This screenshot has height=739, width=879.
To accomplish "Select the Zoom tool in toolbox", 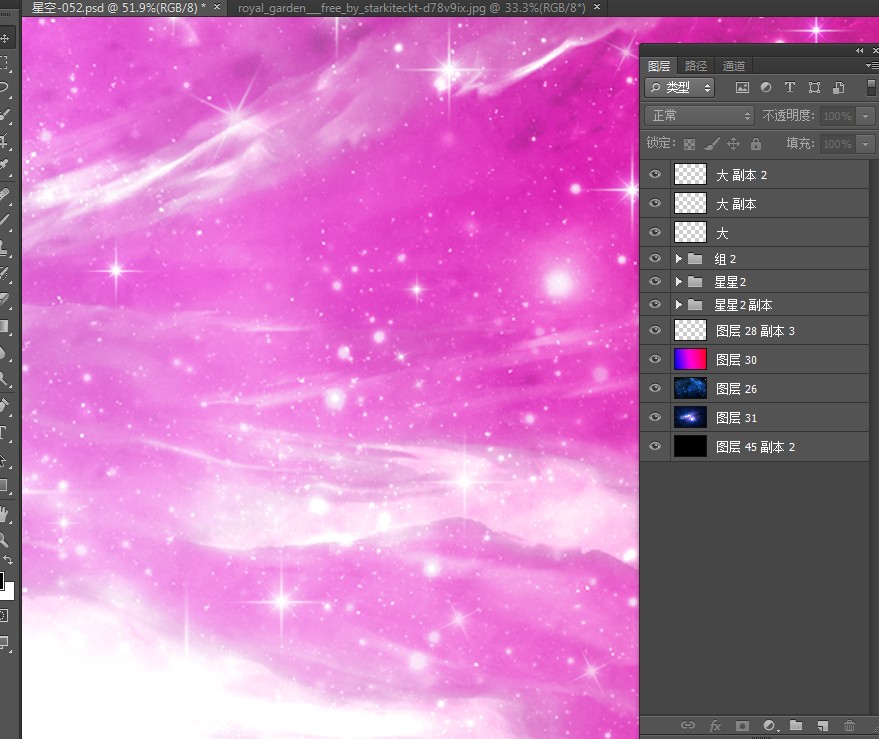I will [3, 540].
